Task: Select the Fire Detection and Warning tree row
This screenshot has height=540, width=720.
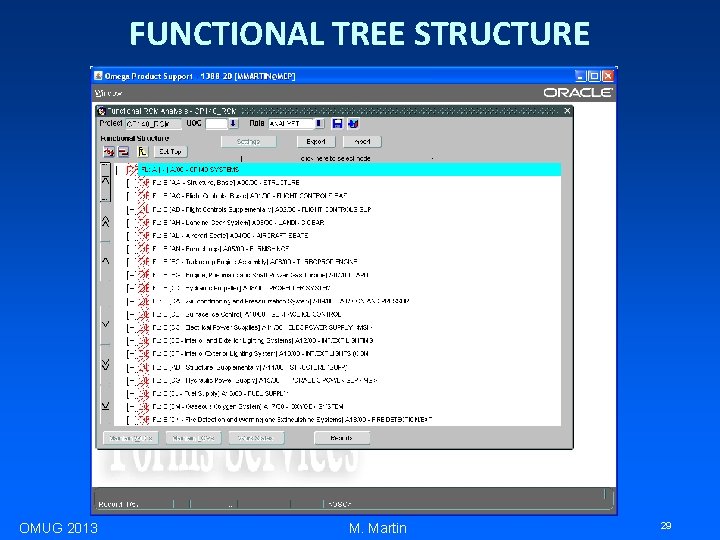Action: pyautogui.click(x=292, y=420)
